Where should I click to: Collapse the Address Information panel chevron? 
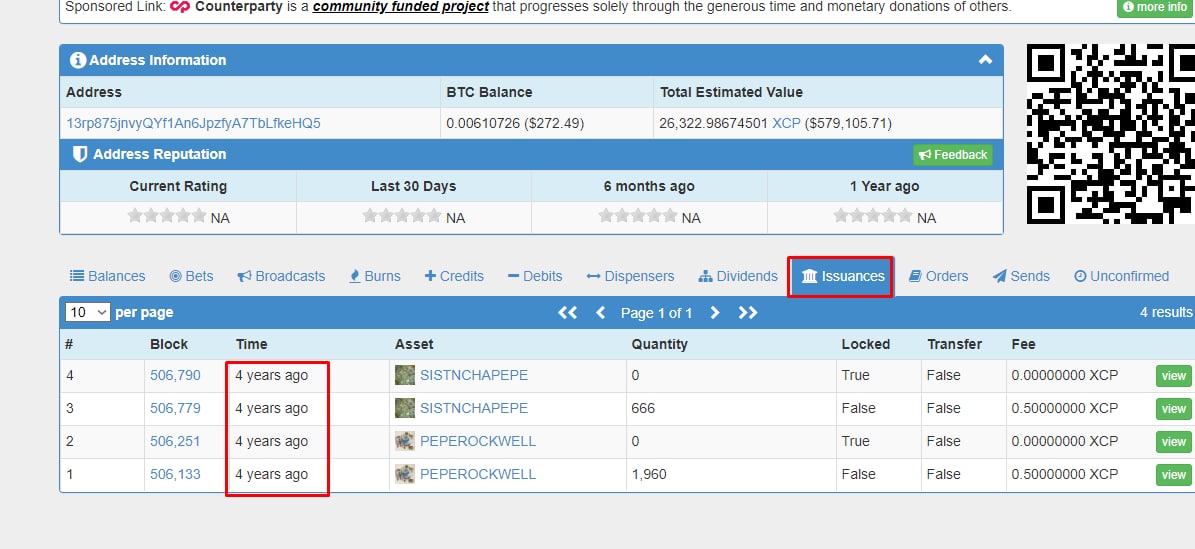pos(985,59)
